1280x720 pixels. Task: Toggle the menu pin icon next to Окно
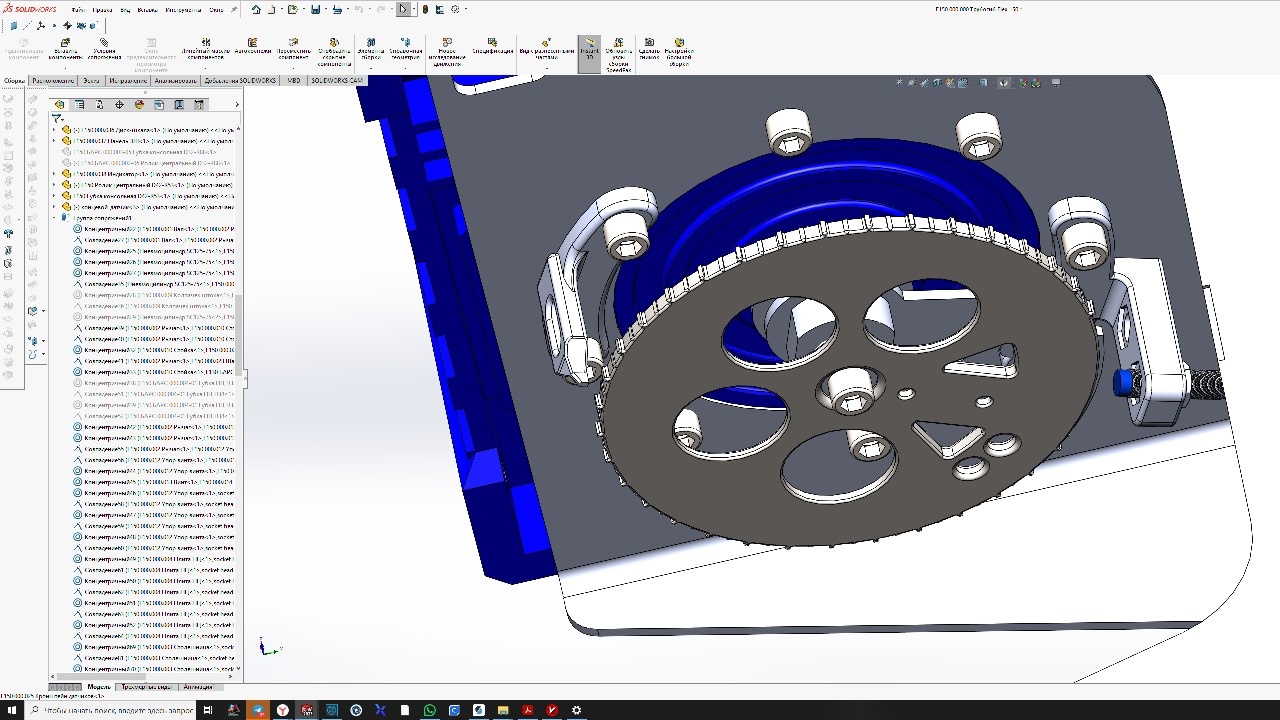[x=234, y=9]
